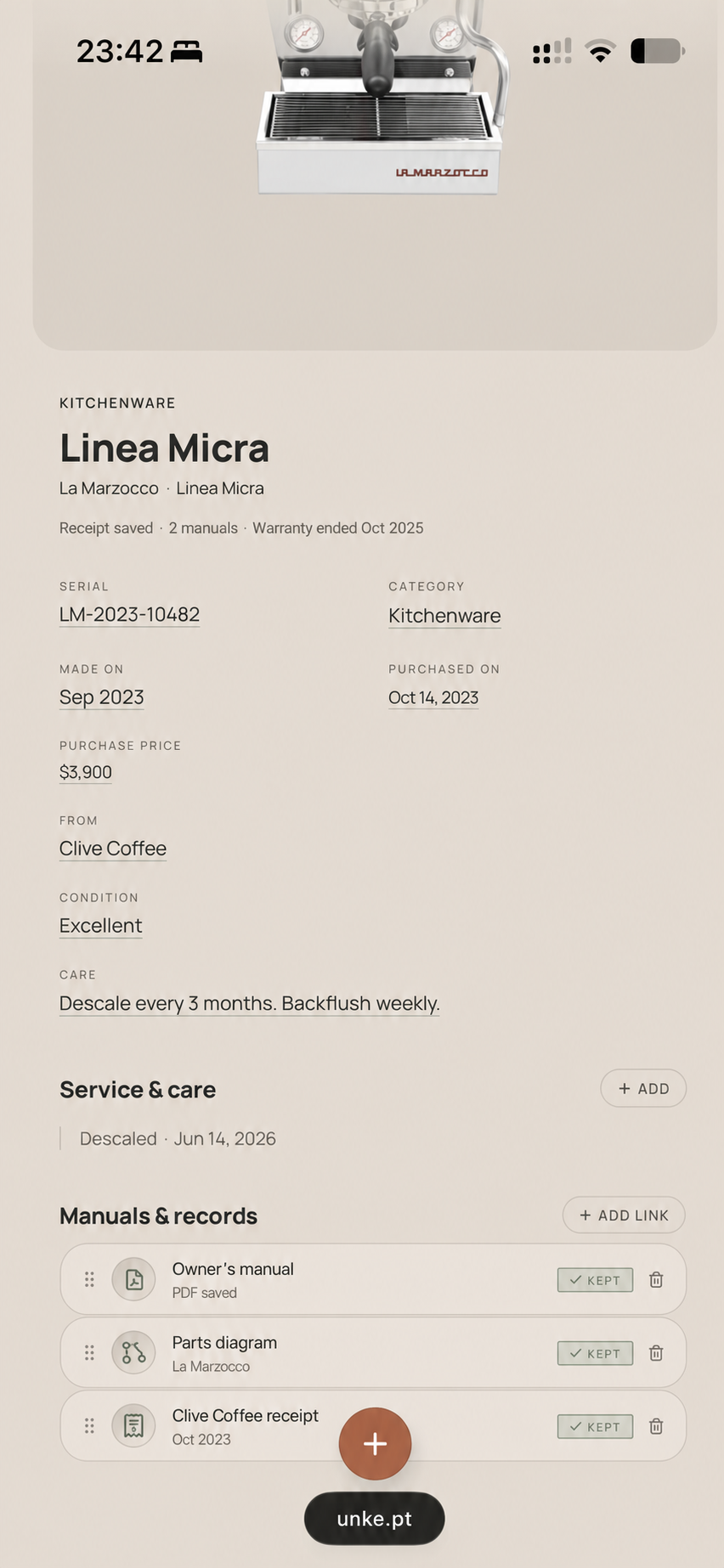
Task: Toggle Kept status on Parts diagram
Action: click(x=595, y=1353)
